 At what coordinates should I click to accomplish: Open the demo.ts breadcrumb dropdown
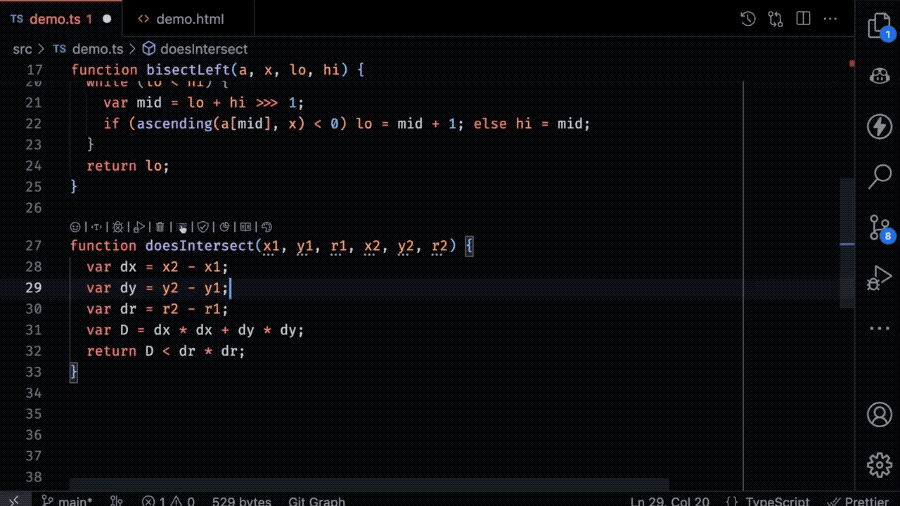[88, 49]
